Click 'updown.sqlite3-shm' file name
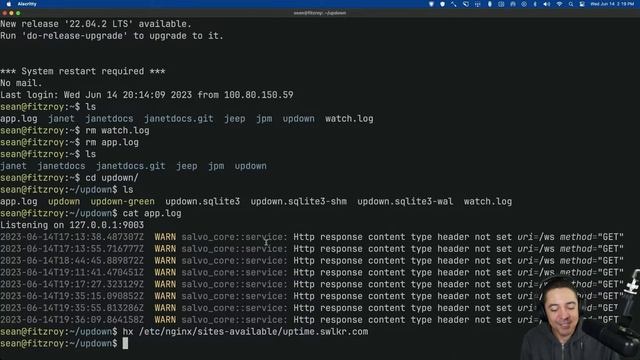 pyautogui.click(x=298, y=201)
